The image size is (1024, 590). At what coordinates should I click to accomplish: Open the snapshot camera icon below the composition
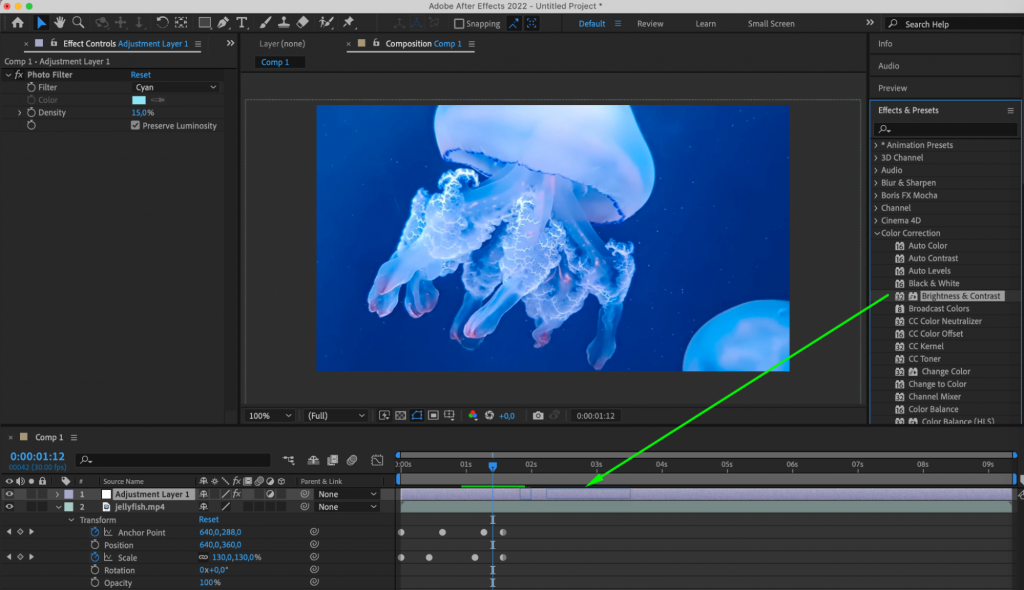(x=538, y=415)
